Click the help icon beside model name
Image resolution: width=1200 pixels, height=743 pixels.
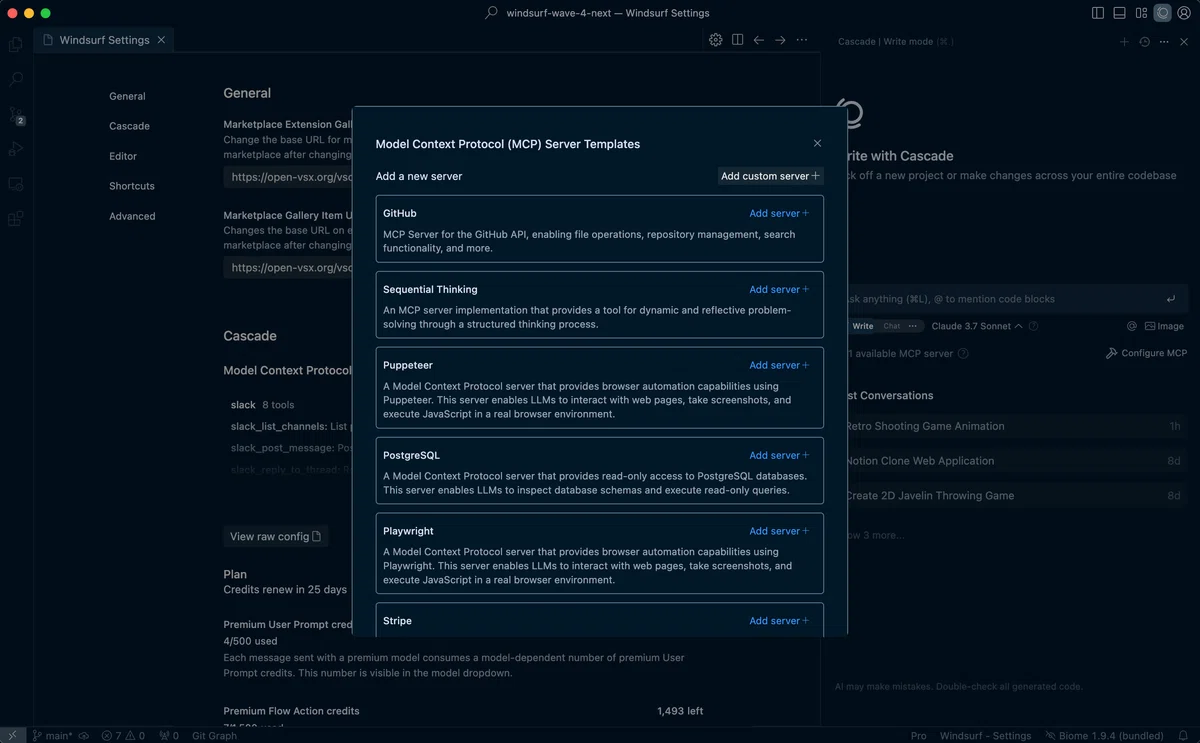pyautogui.click(x=1034, y=326)
